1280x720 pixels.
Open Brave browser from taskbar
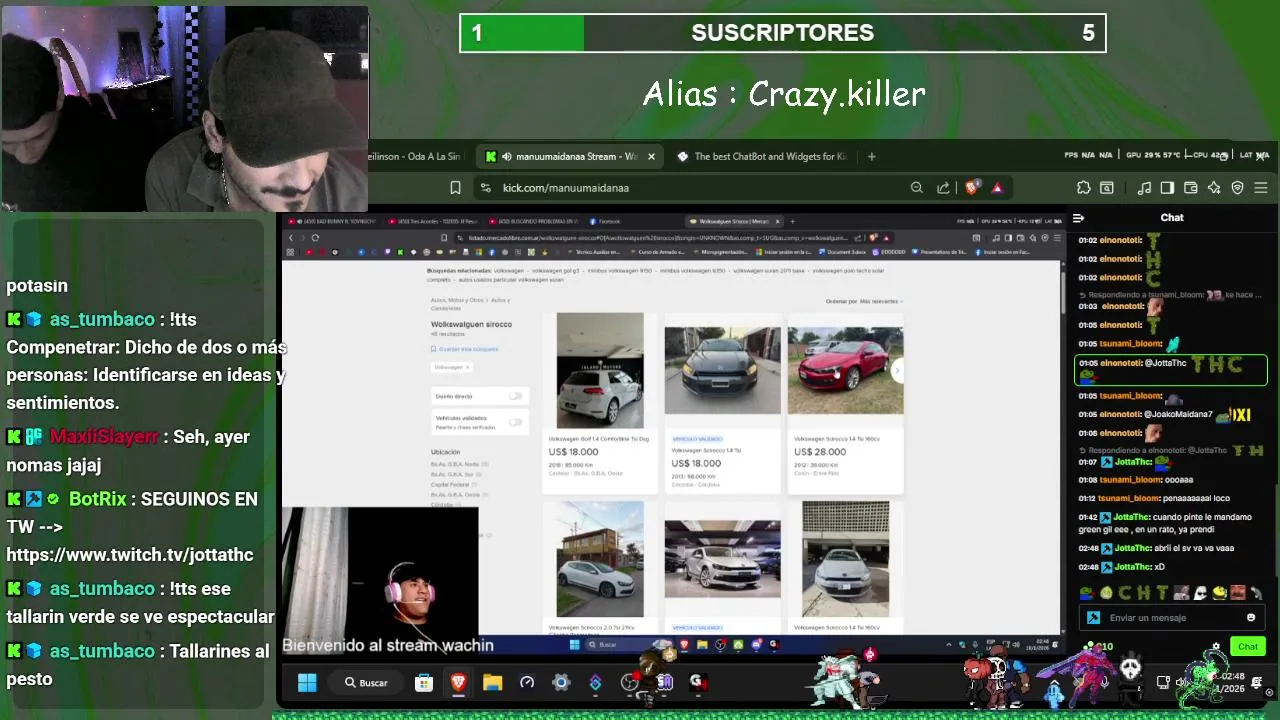(458, 683)
